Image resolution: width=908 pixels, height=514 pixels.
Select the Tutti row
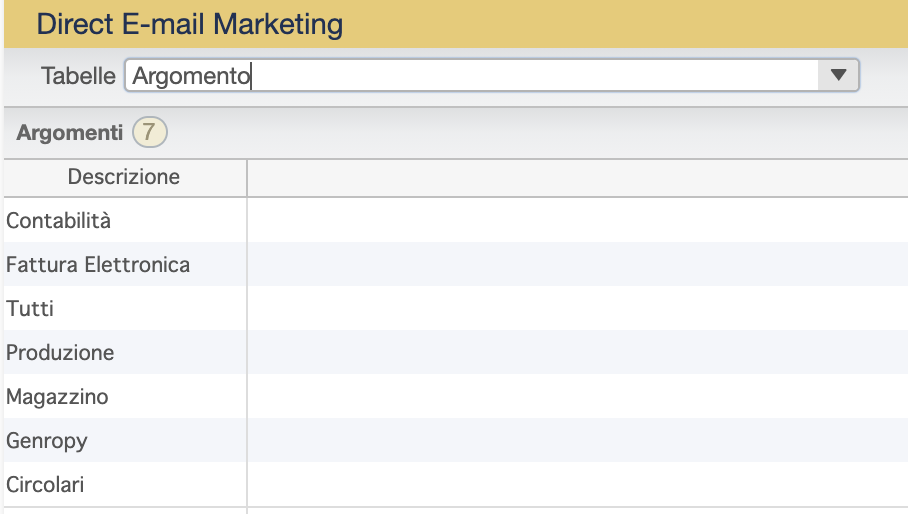click(456, 309)
